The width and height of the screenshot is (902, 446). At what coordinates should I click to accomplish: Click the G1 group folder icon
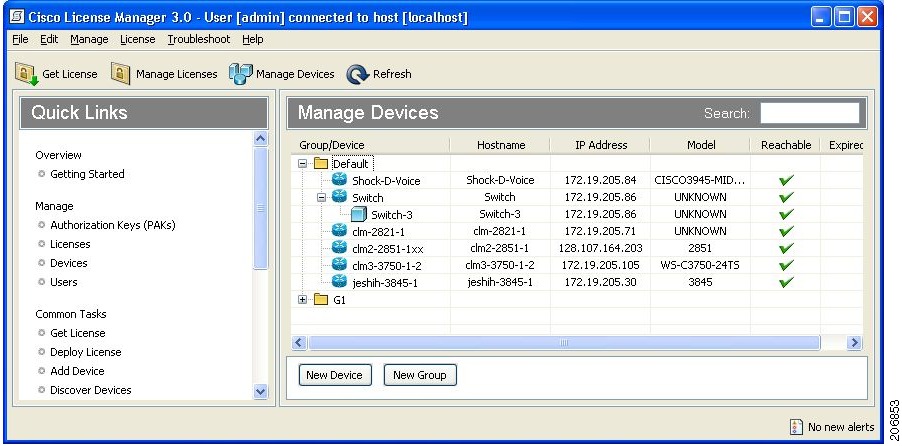coord(321,300)
